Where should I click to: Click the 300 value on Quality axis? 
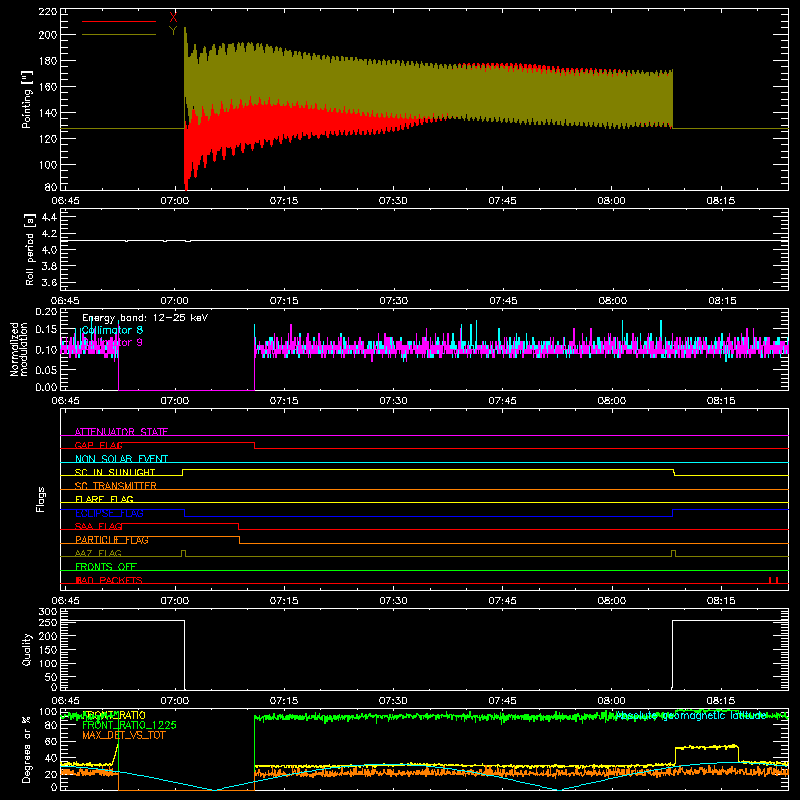pos(48,611)
